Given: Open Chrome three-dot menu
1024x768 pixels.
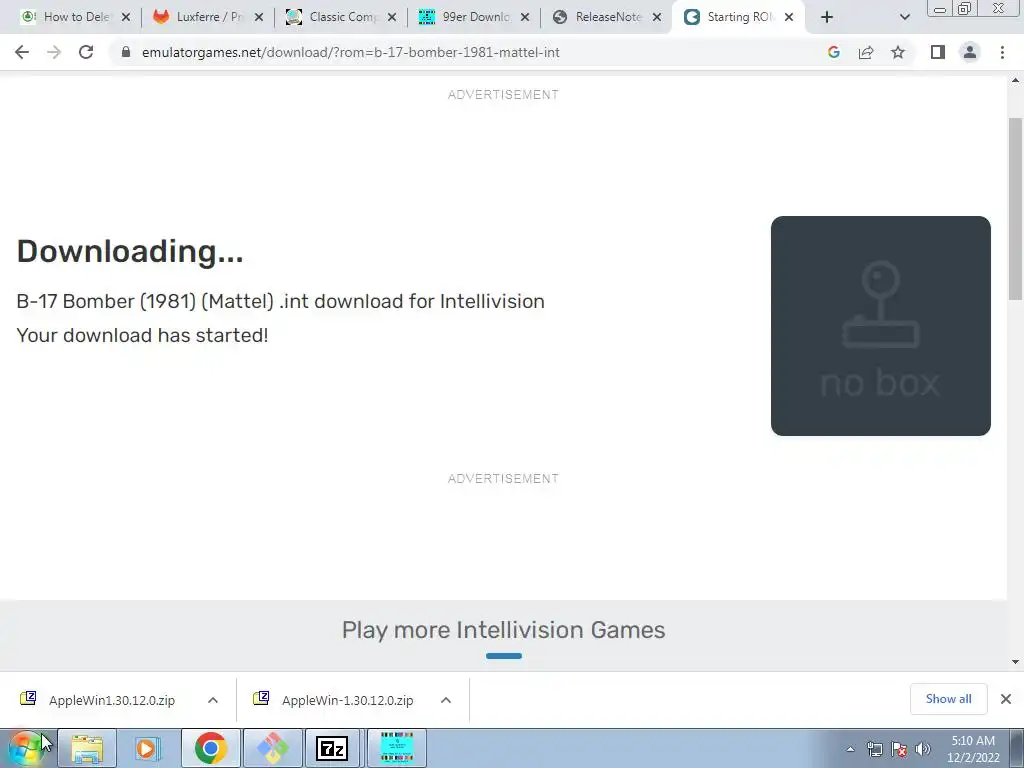Looking at the screenshot, I should tap(1002, 52).
